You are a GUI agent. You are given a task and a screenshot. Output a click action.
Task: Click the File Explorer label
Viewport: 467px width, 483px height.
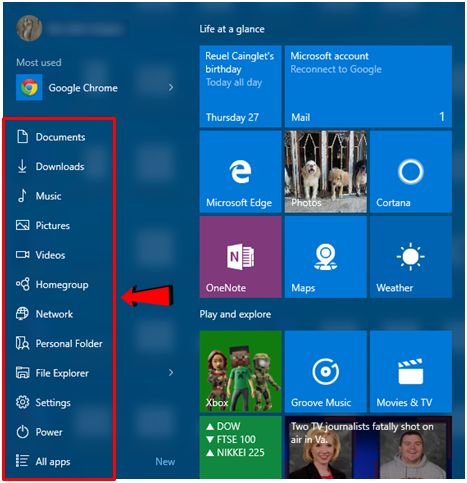[x=62, y=373]
